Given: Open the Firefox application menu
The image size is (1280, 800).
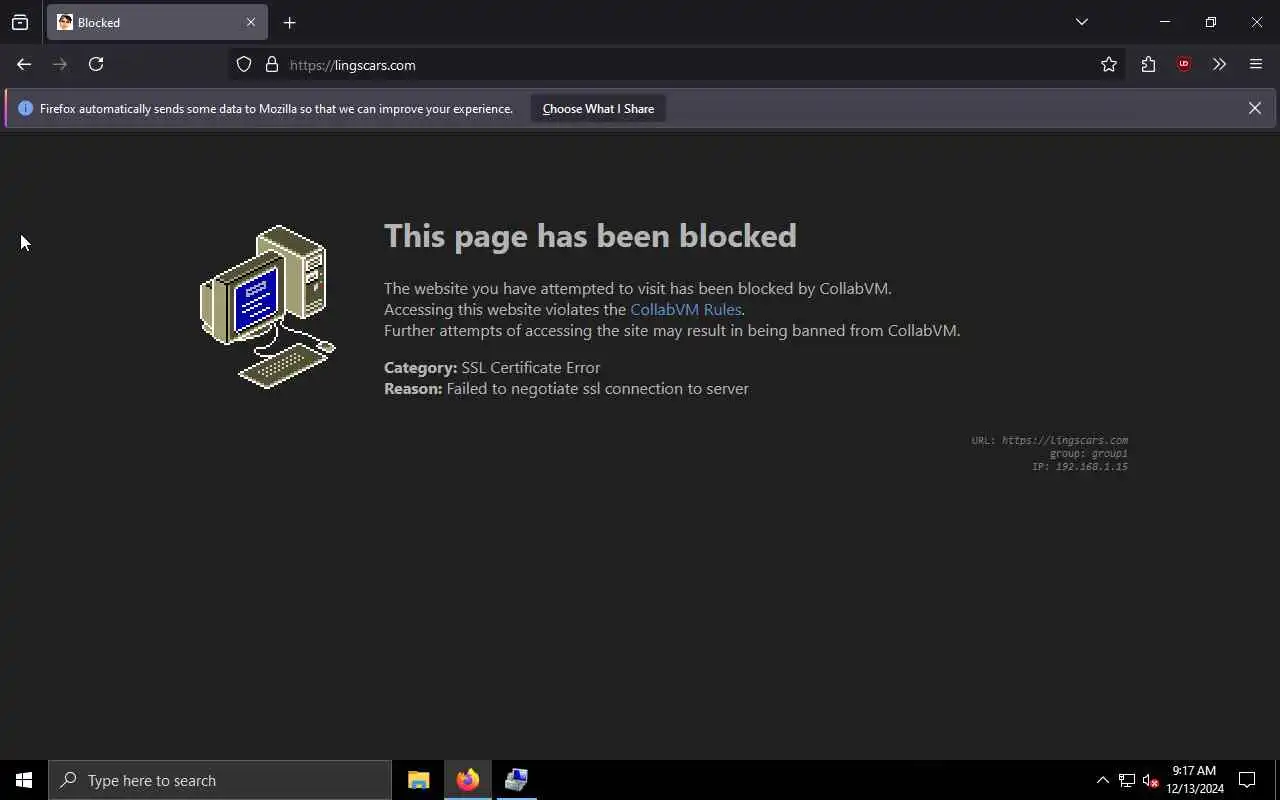Looking at the screenshot, I should pyautogui.click(x=1256, y=65).
